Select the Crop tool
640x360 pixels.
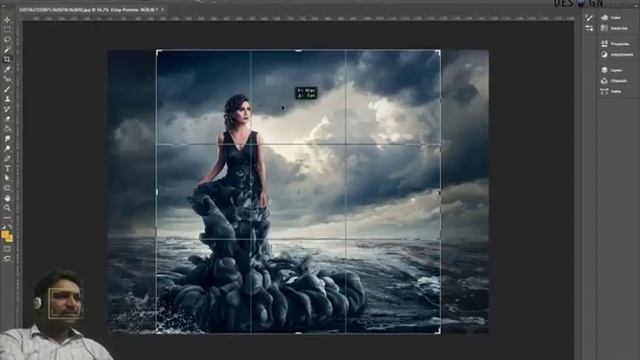7,59
